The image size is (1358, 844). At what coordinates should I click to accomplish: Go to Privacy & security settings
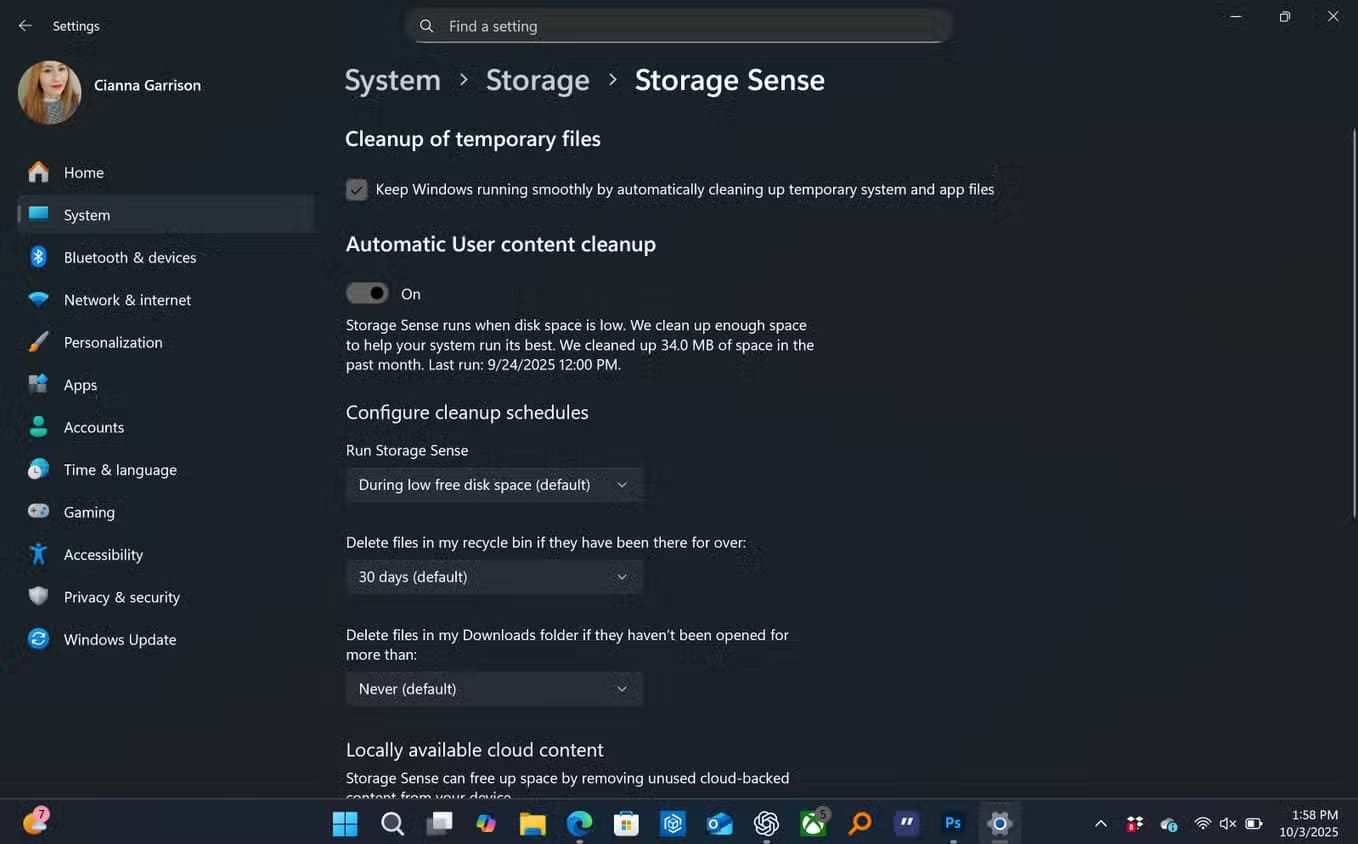pos(122,597)
